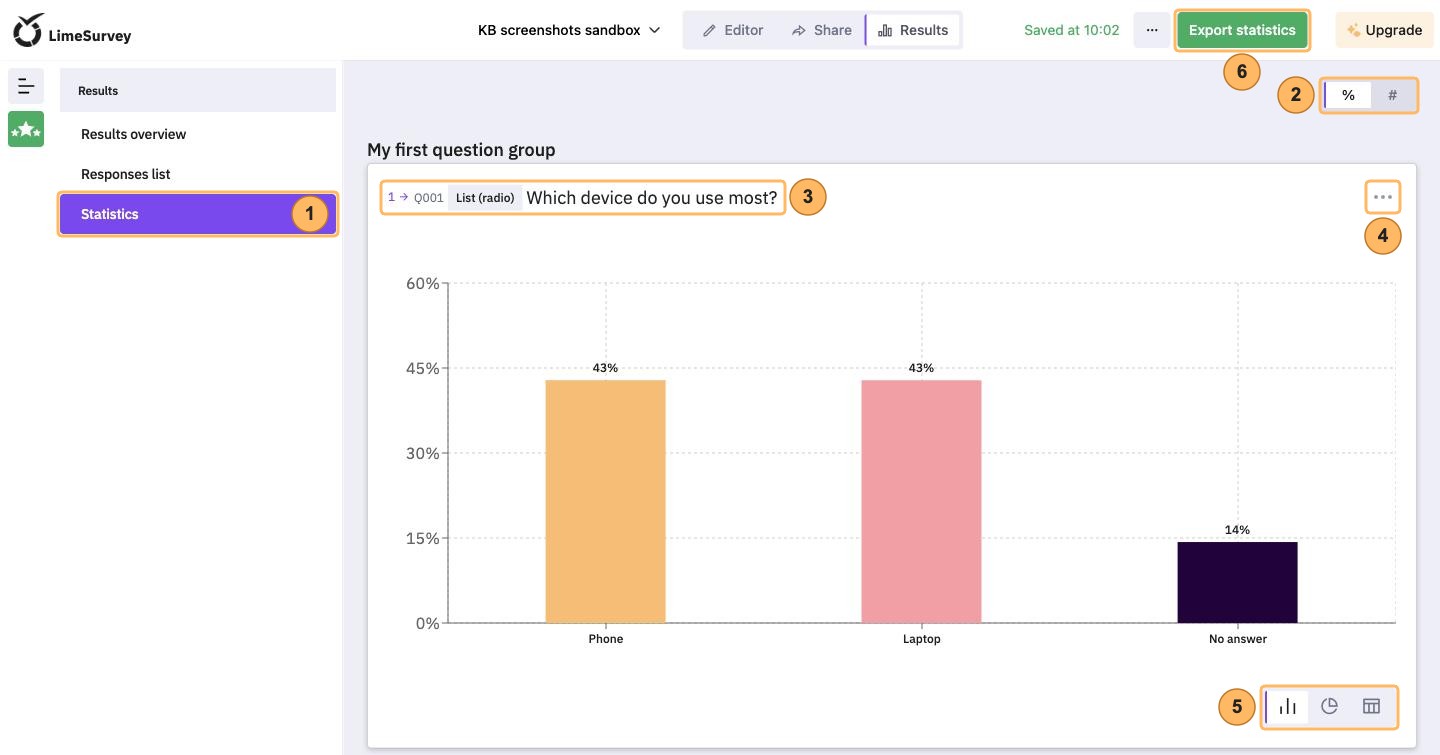
Task: Open the top bar more options button
Action: click(x=1152, y=30)
